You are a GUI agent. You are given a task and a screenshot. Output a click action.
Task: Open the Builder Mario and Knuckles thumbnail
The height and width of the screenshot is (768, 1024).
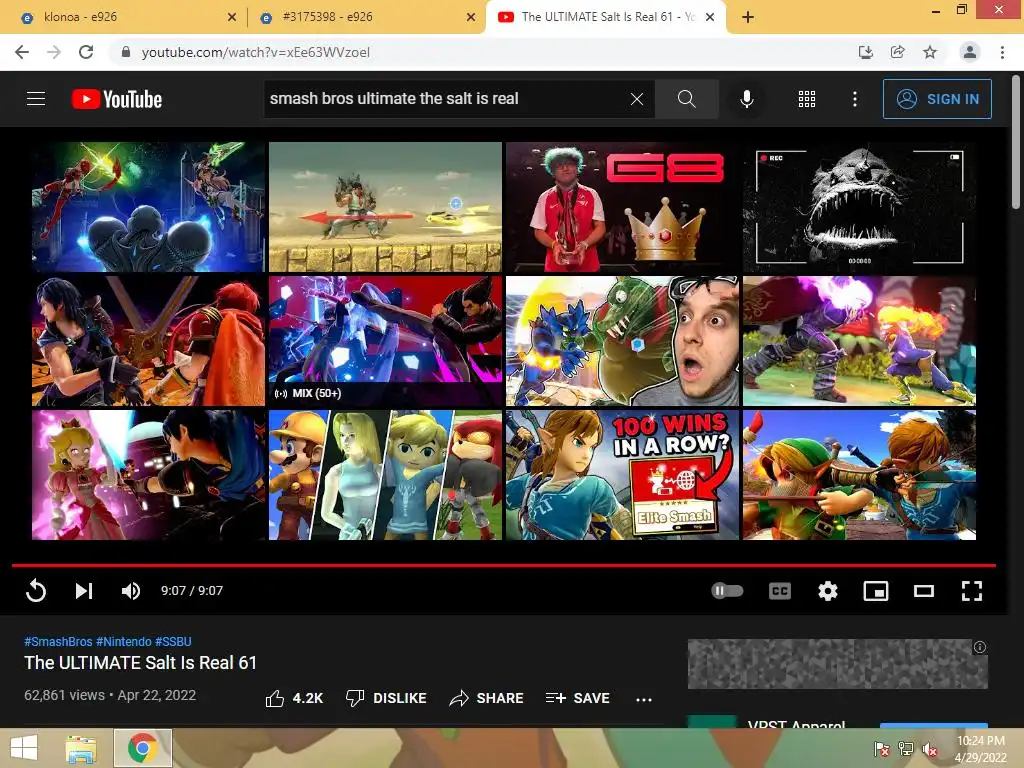[385, 475]
